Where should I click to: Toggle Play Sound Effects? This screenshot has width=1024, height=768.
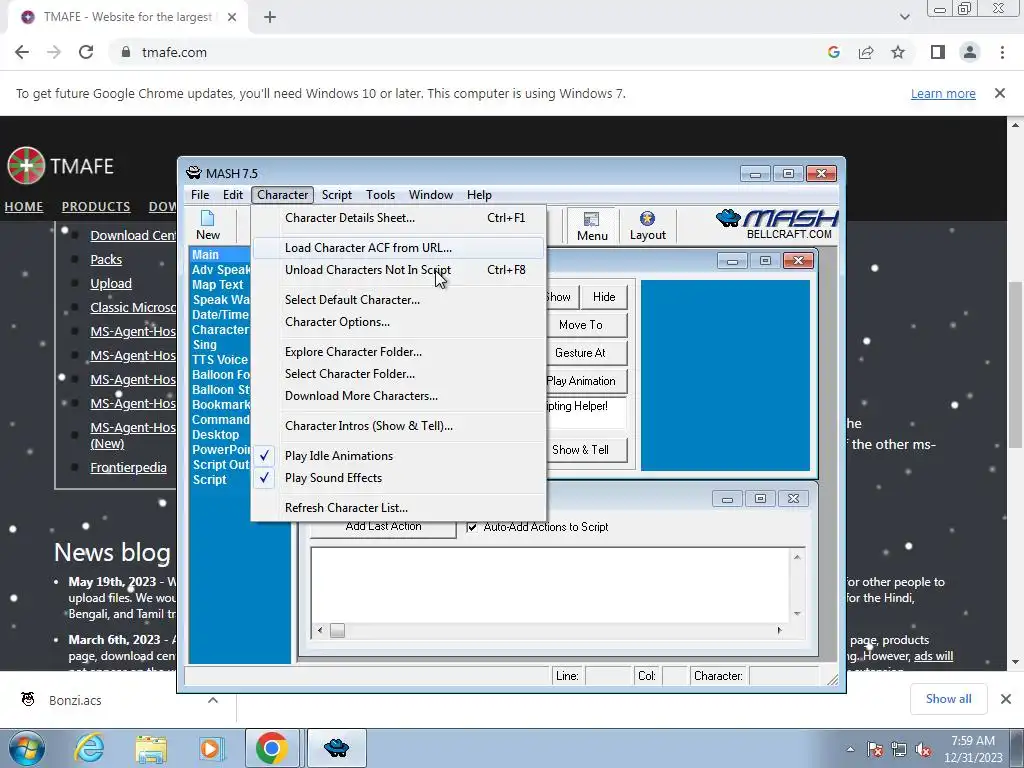[x=398, y=478]
